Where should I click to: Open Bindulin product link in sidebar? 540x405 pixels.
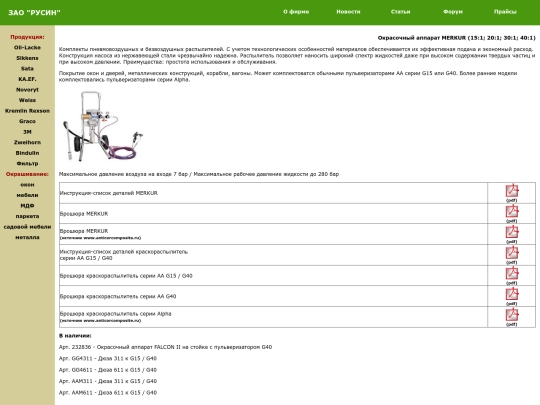click(x=27, y=153)
